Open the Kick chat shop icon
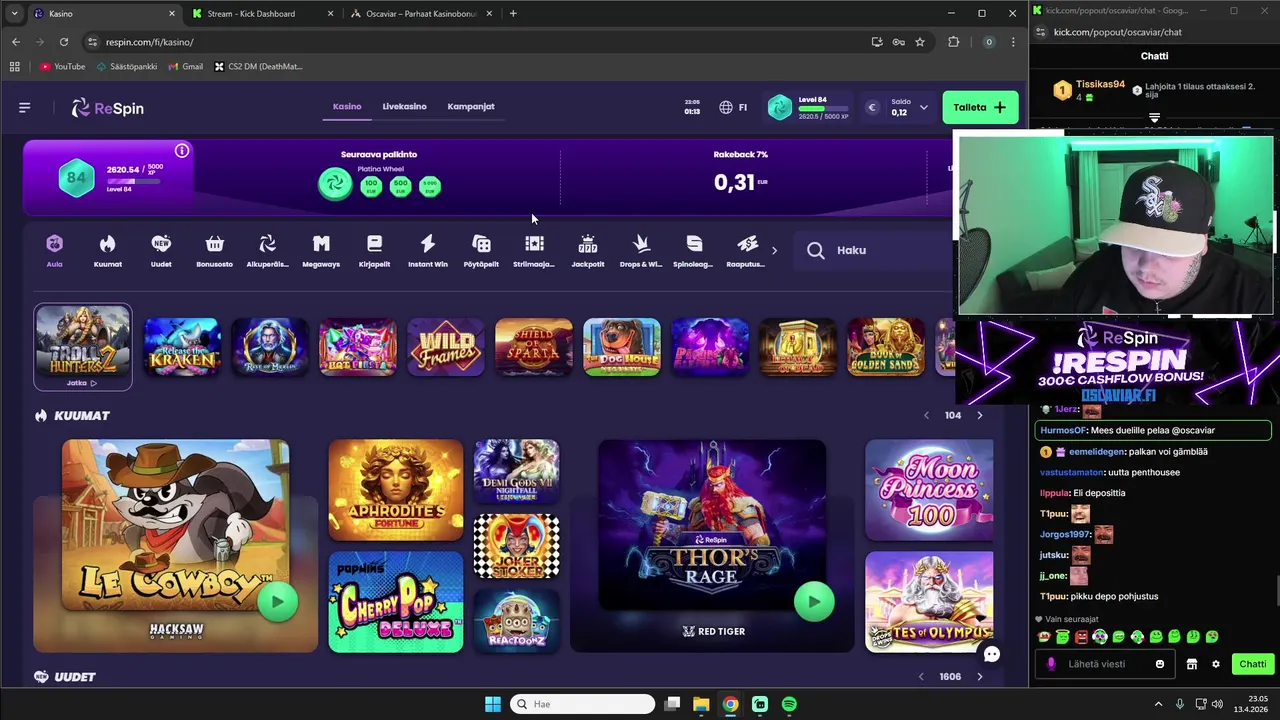This screenshot has height=720, width=1280. pyautogui.click(x=1191, y=664)
